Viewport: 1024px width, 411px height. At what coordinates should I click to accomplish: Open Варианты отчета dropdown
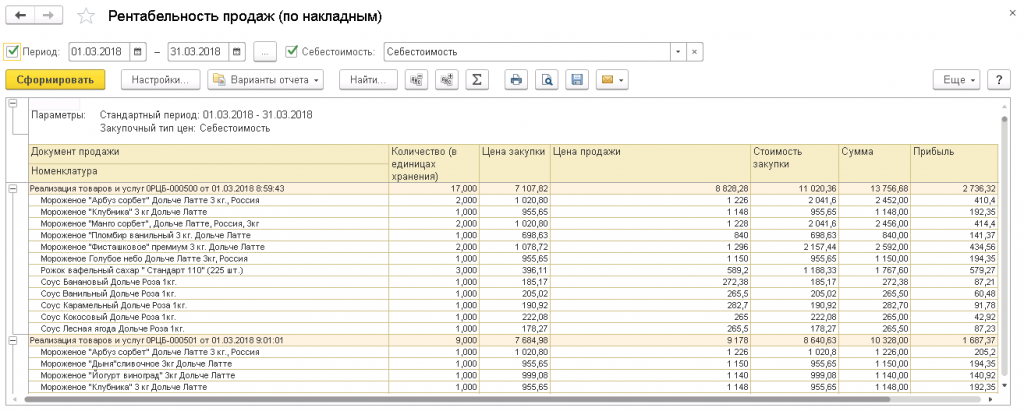[266, 80]
